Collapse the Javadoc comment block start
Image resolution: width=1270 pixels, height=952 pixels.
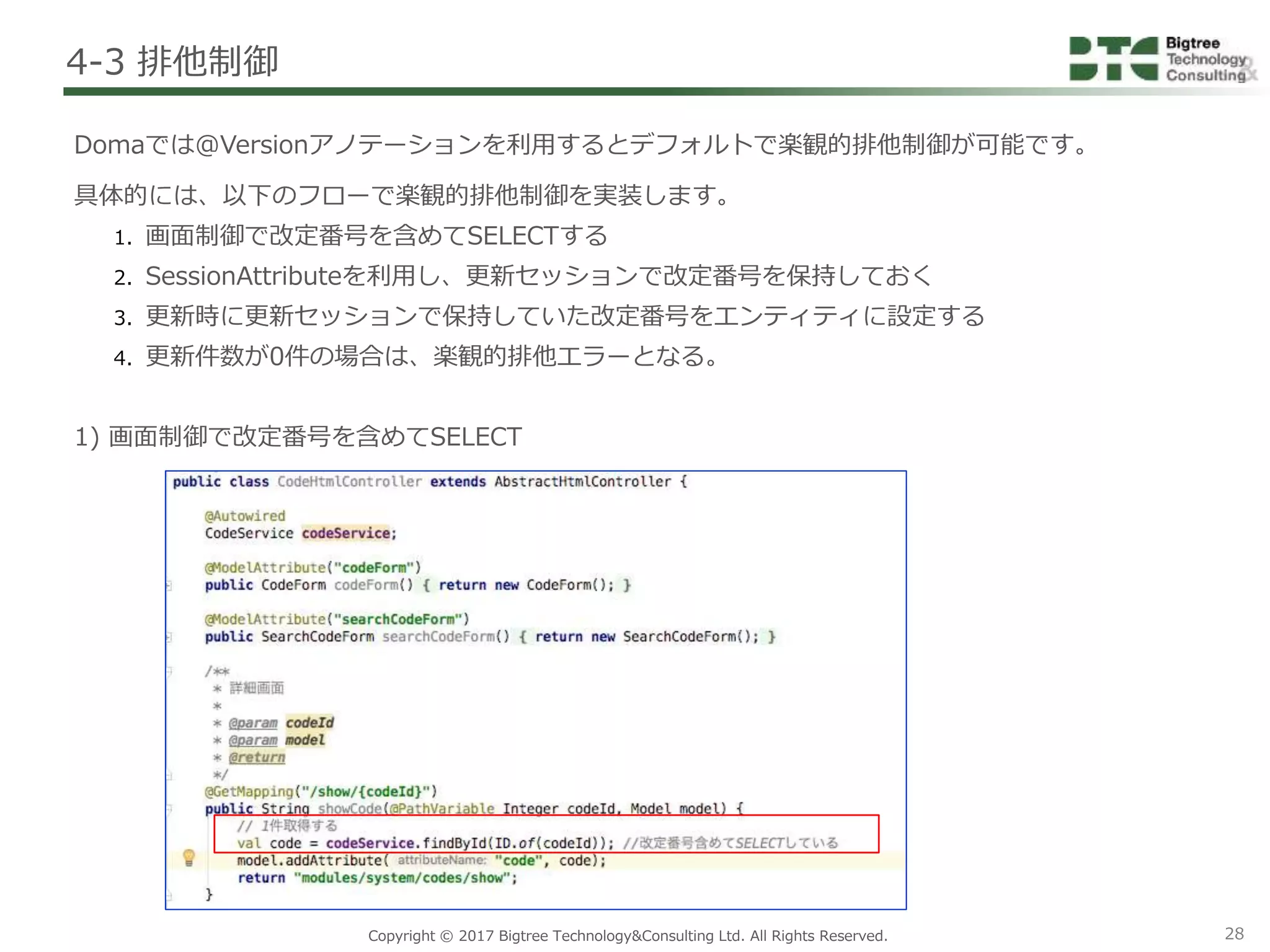tap(169, 671)
